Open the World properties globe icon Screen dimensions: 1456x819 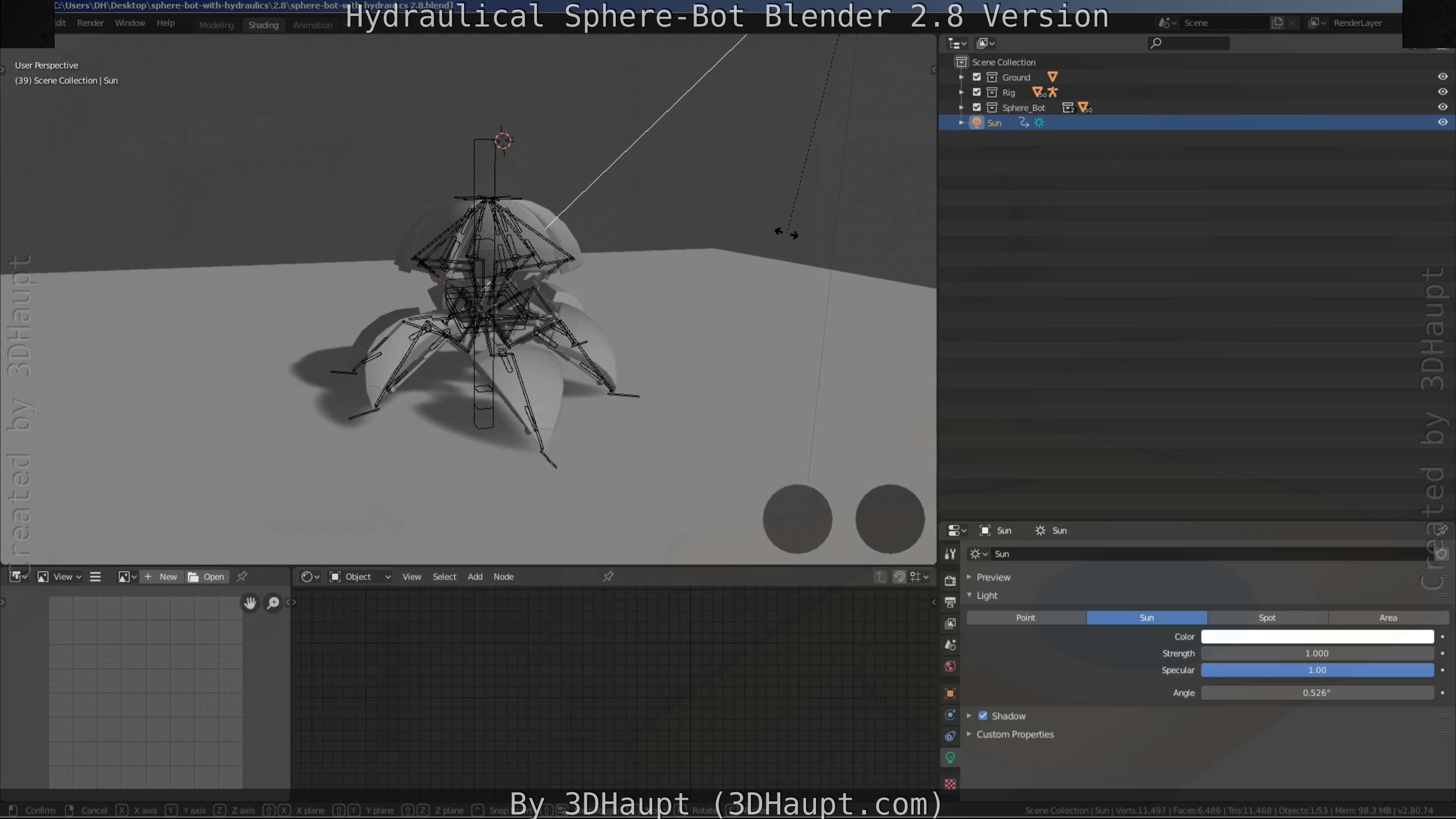coord(950,667)
